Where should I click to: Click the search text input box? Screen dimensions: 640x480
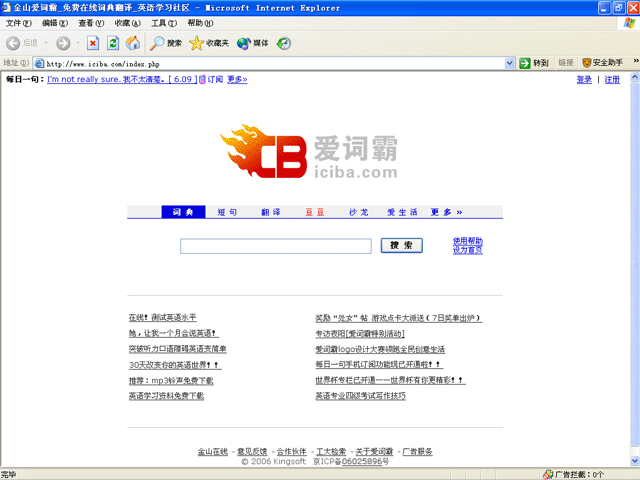276,246
